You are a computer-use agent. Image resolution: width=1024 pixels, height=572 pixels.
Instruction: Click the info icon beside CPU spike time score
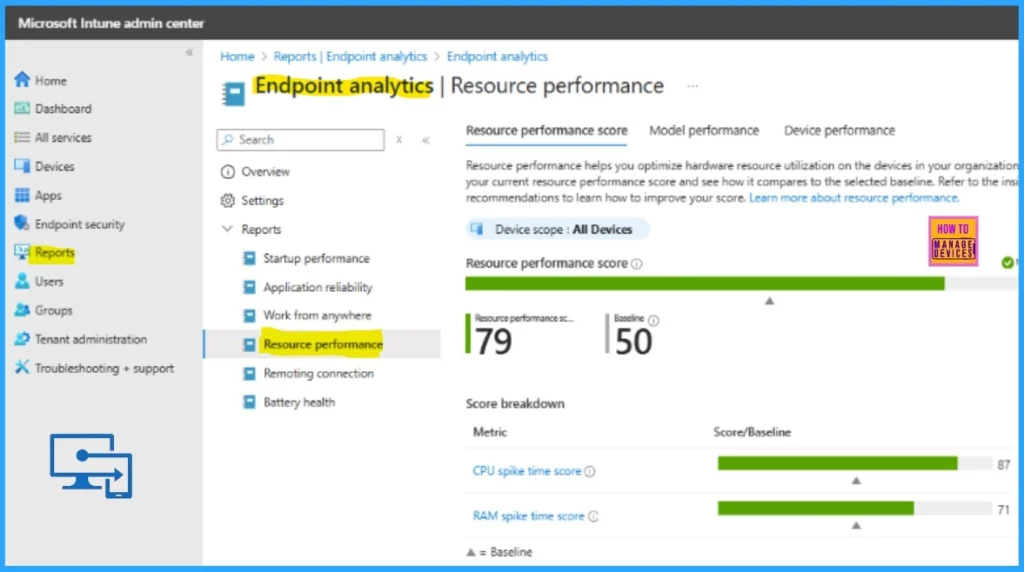coord(590,471)
